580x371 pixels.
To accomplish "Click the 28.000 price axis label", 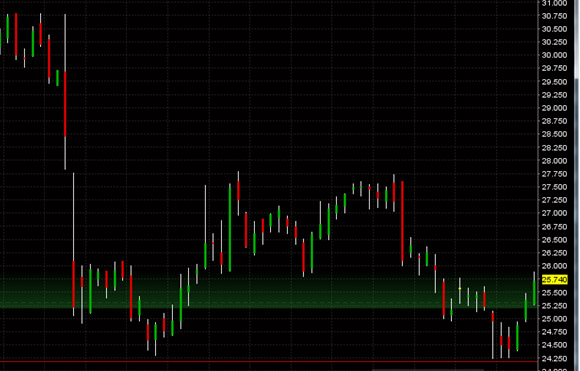I will [554, 161].
